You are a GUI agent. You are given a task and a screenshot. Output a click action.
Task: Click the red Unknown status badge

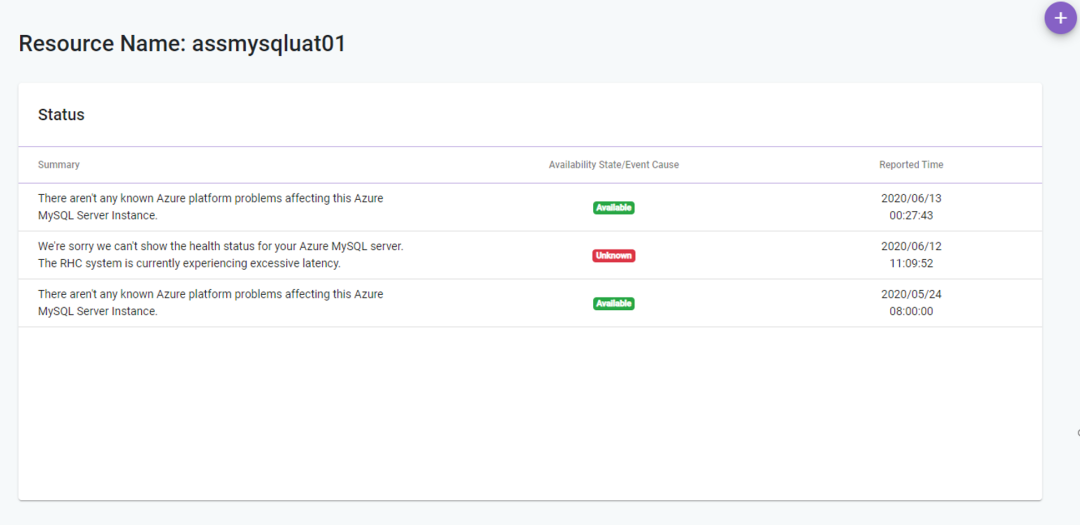(613, 256)
